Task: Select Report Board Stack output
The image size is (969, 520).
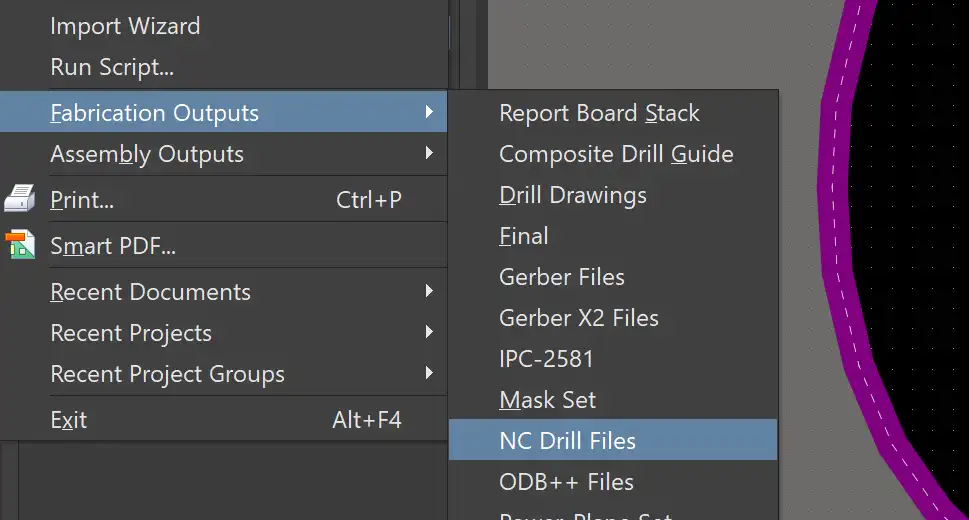Action: (x=599, y=113)
